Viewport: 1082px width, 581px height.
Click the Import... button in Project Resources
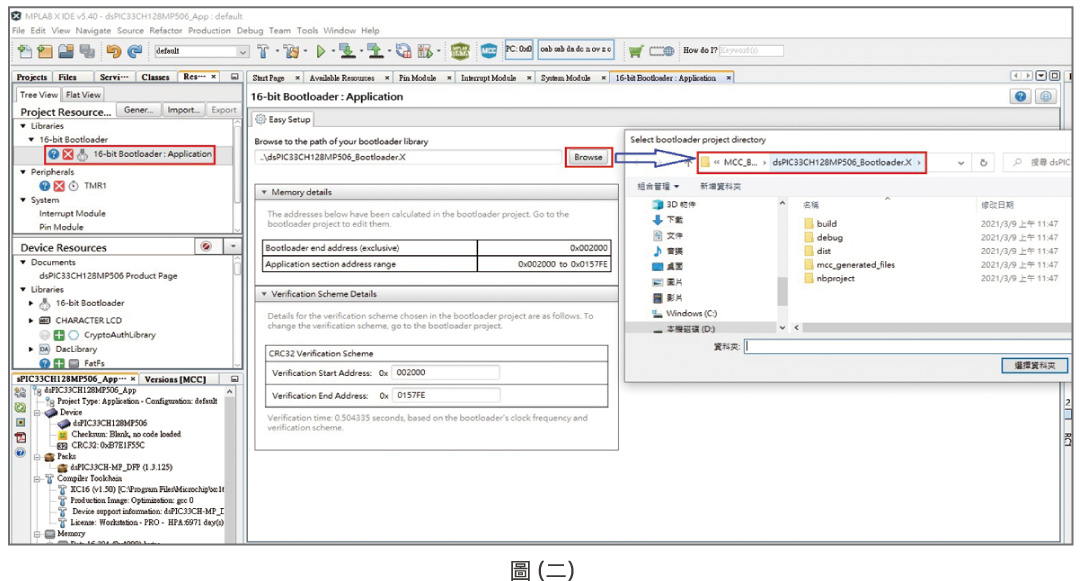pyautogui.click(x=183, y=110)
